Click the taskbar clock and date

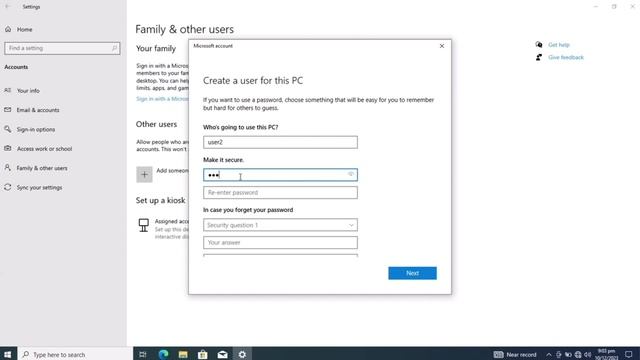tap(606, 354)
